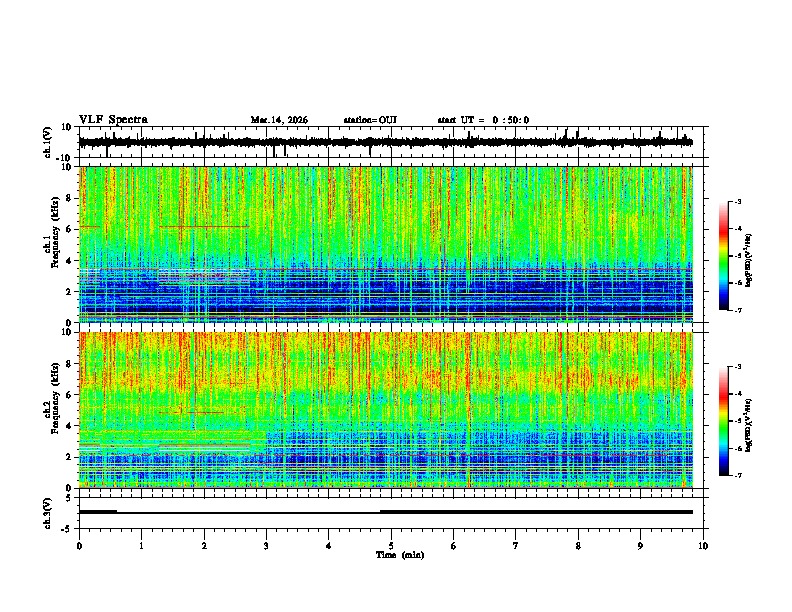Click the ch.3 black voltage trace
The width and height of the screenshot is (792, 612).
click(385, 512)
